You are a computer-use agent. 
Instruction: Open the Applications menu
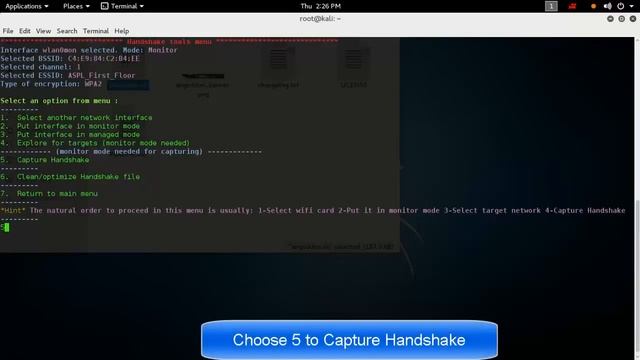click(x=27, y=6)
